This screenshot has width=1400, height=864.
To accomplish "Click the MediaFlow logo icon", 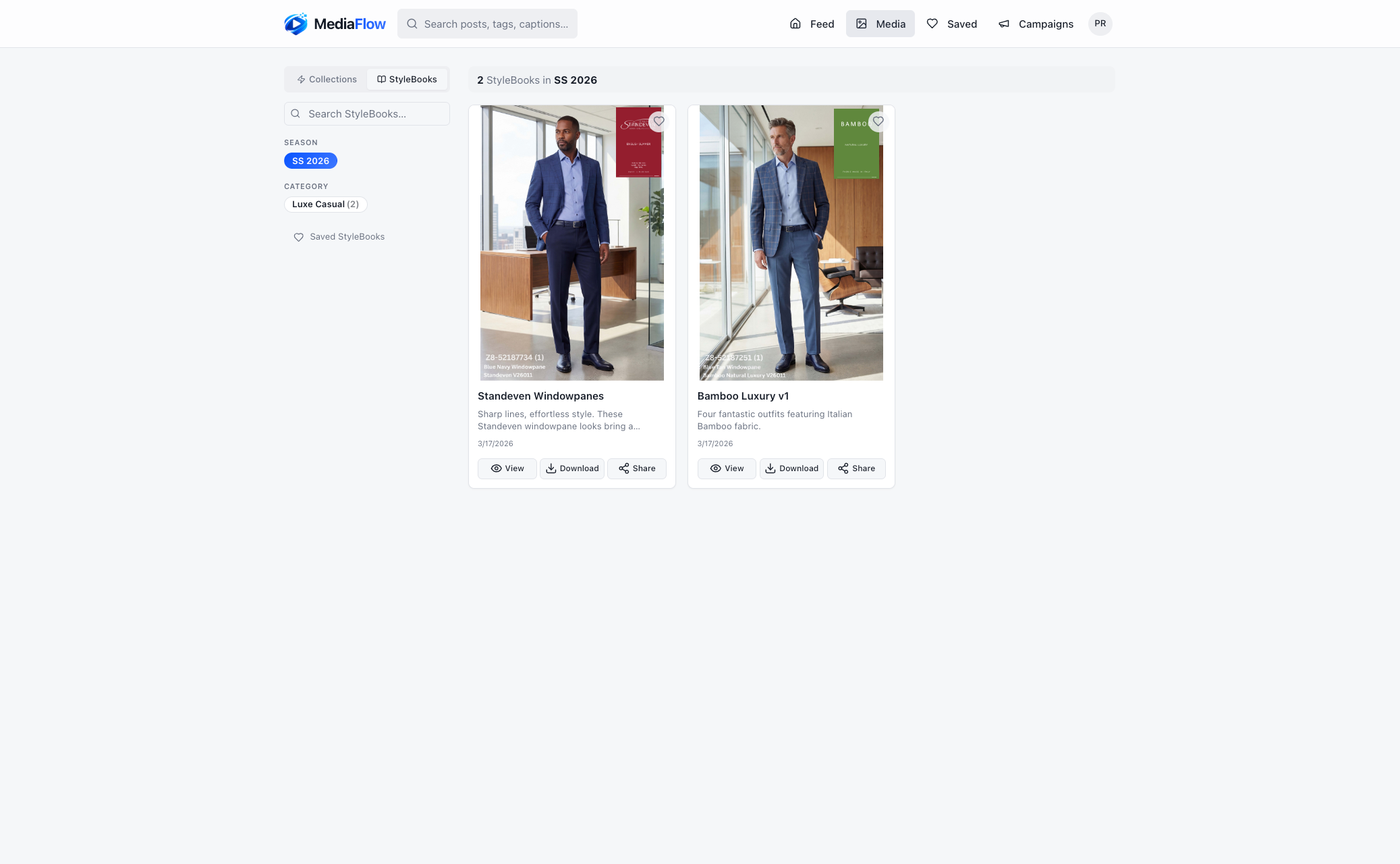I will pos(296,24).
